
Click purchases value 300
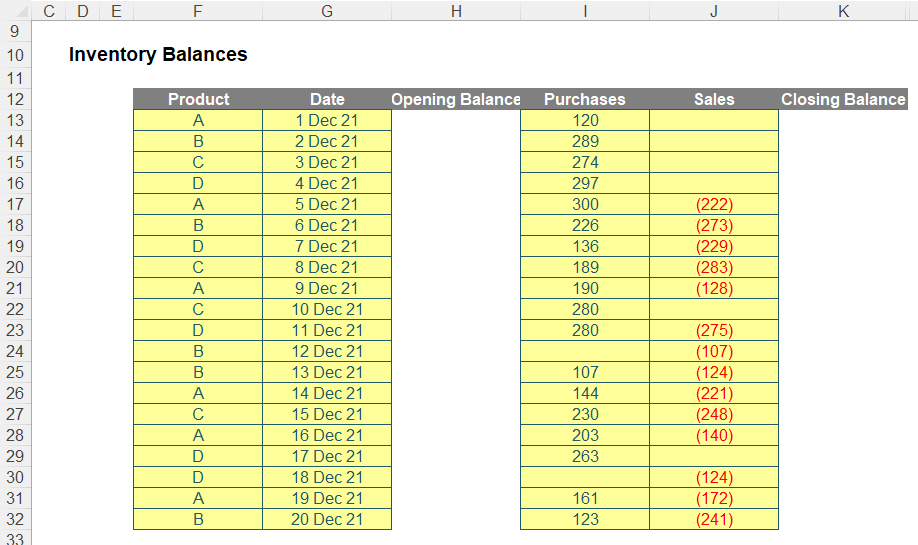tap(585, 204)
